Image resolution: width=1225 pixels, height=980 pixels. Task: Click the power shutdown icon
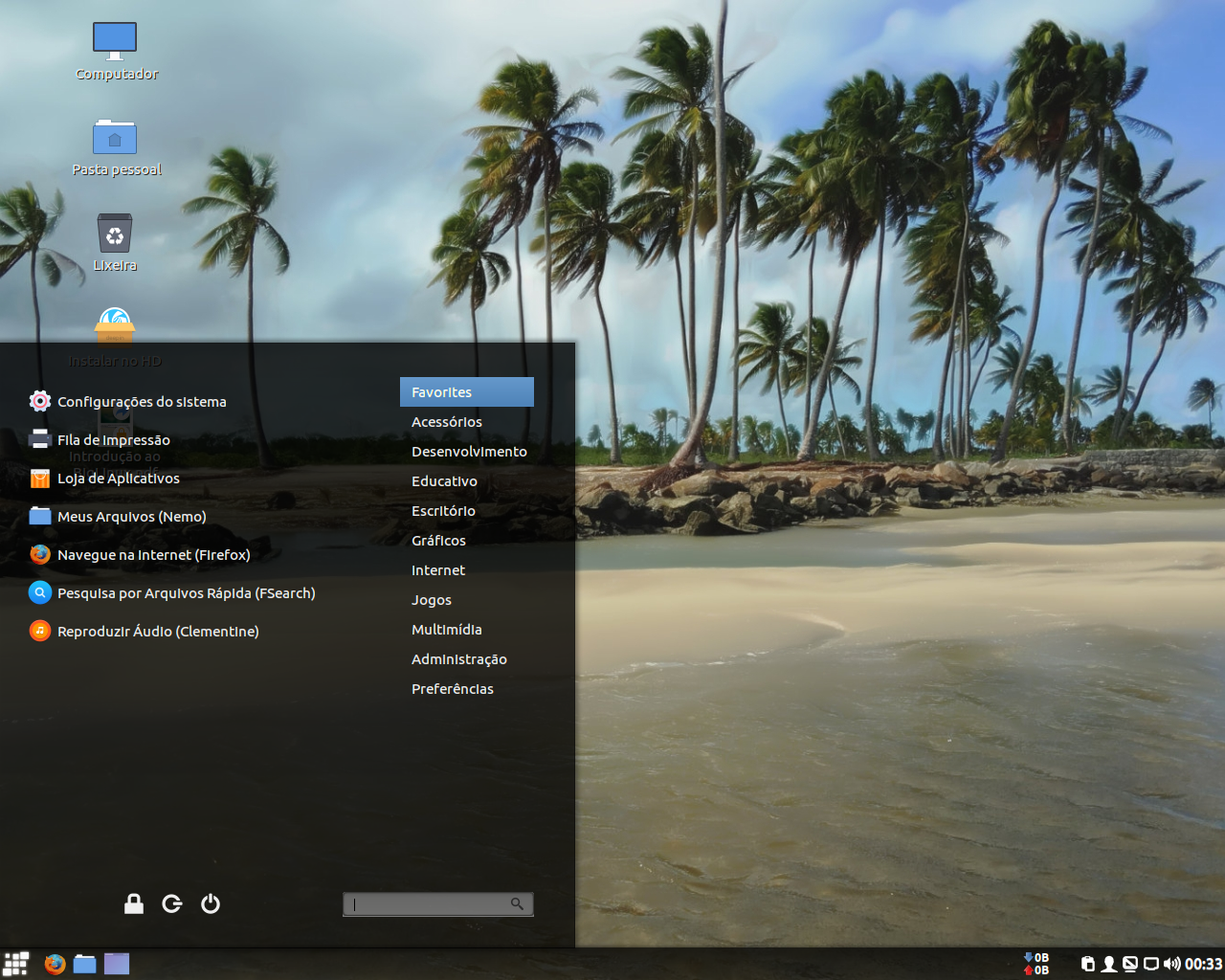[x=211, y=903]
